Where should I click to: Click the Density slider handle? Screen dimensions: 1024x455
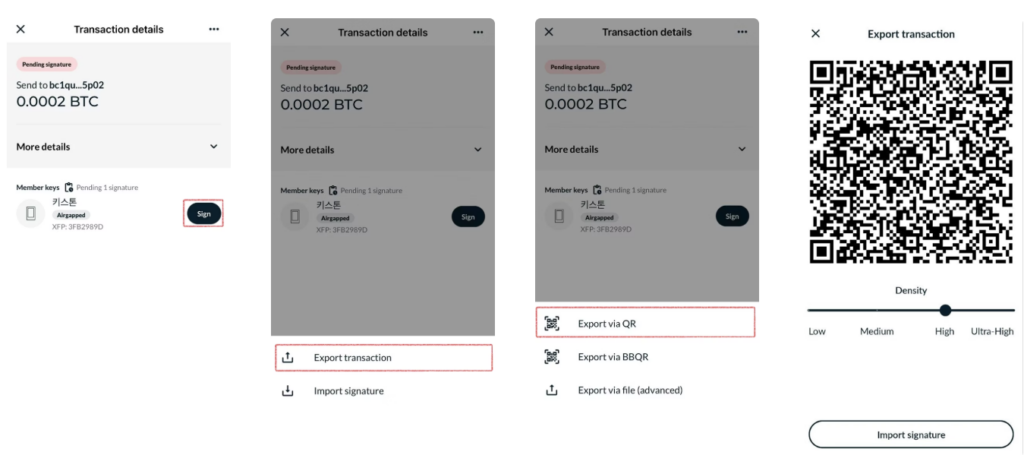coord(945,310)
